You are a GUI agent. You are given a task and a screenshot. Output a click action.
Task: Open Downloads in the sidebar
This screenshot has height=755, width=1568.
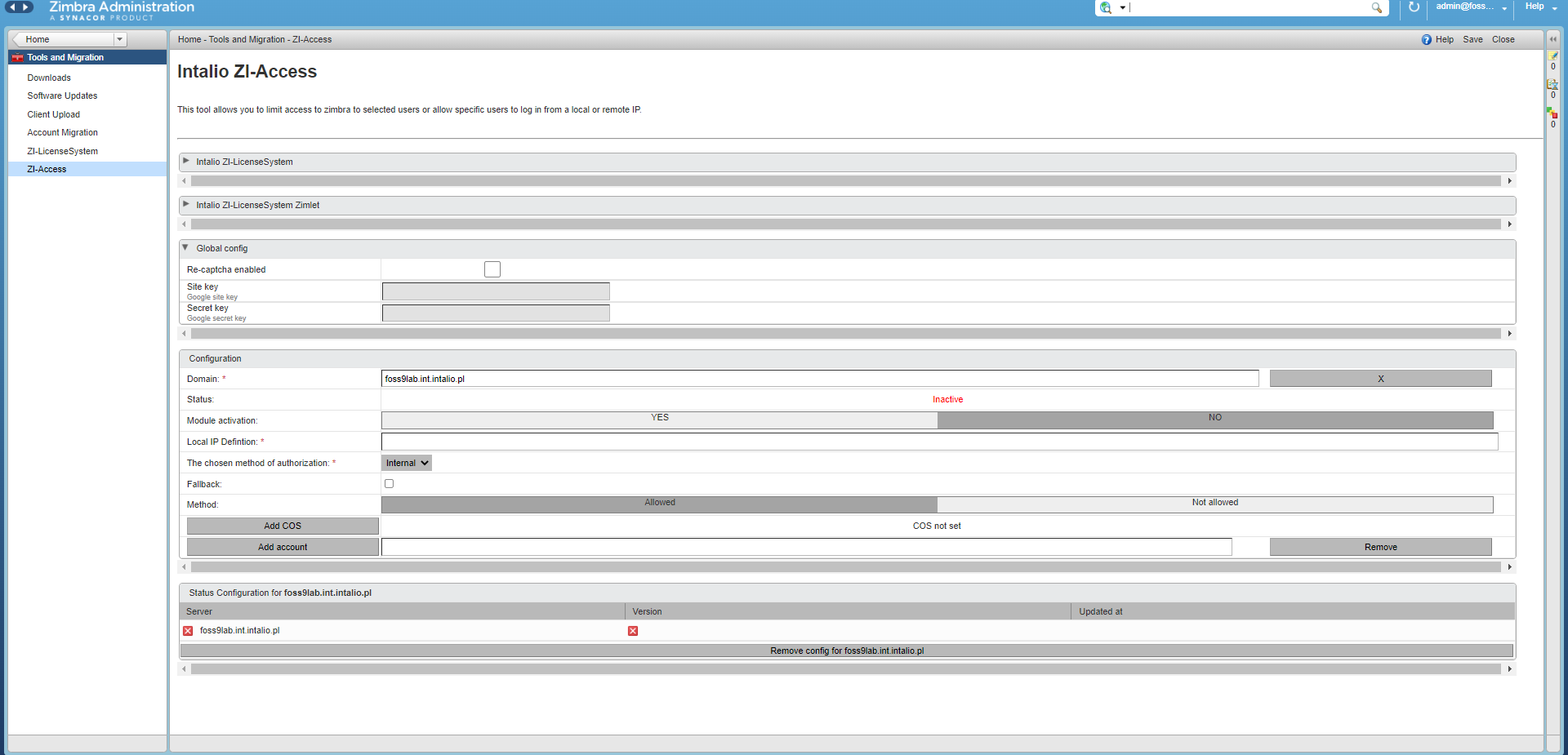(49, 78)
